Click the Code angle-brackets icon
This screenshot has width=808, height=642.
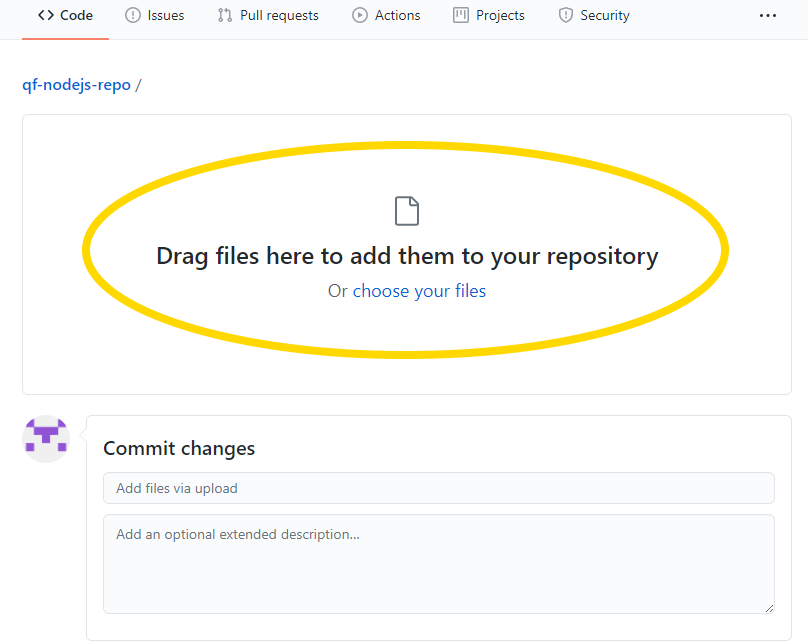(x=46, y=15)
